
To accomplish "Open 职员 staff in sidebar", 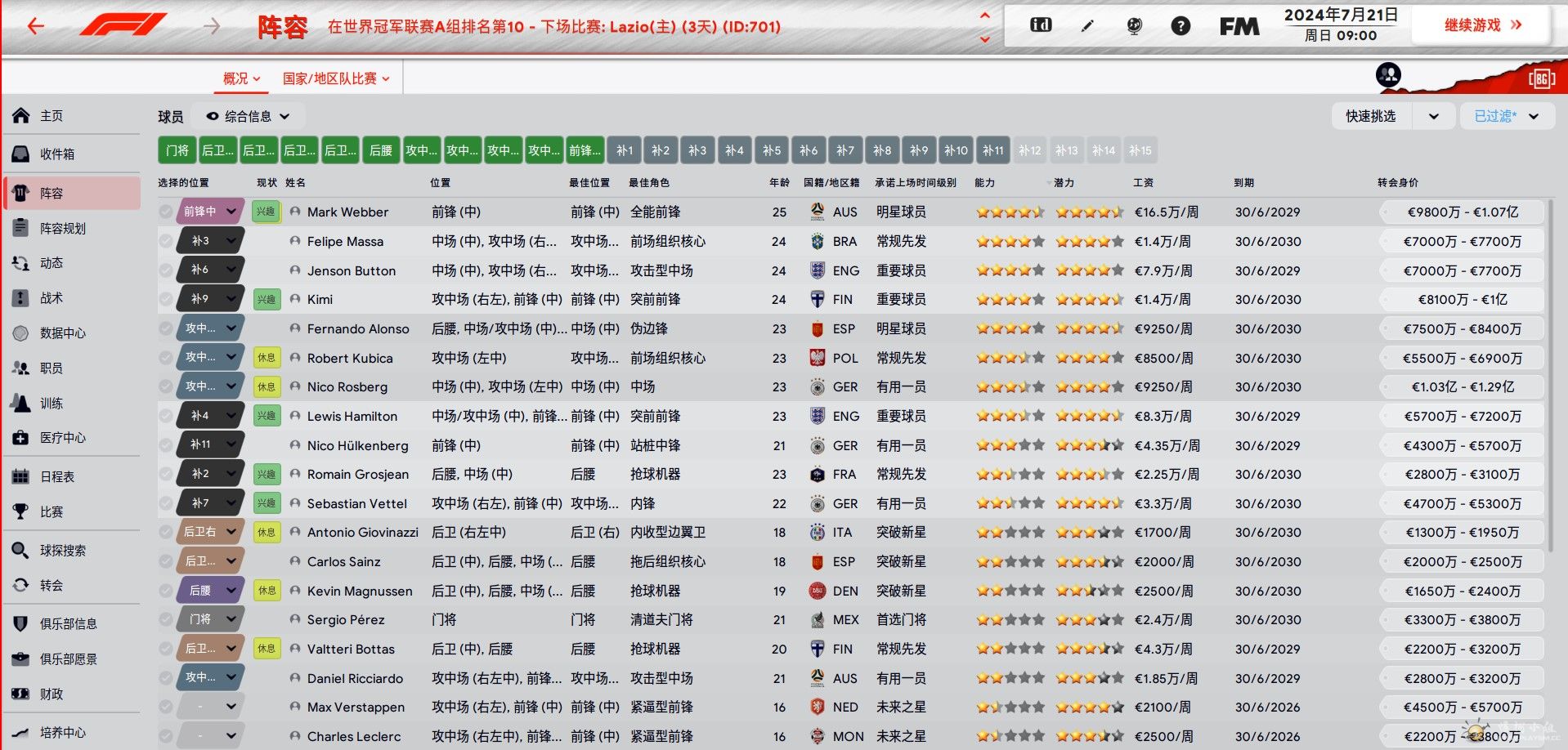I will [72, 368].
